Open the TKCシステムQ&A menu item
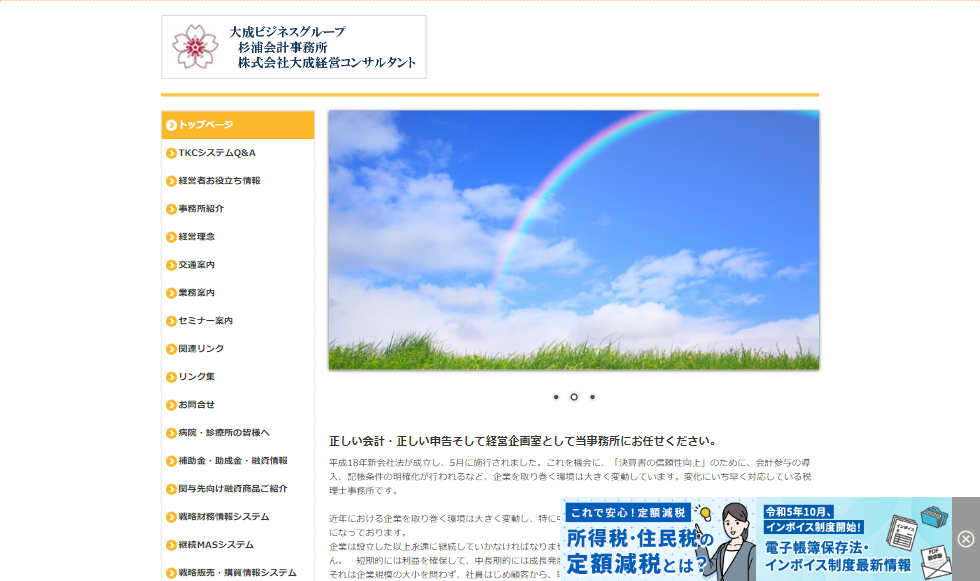 (217, 153)
